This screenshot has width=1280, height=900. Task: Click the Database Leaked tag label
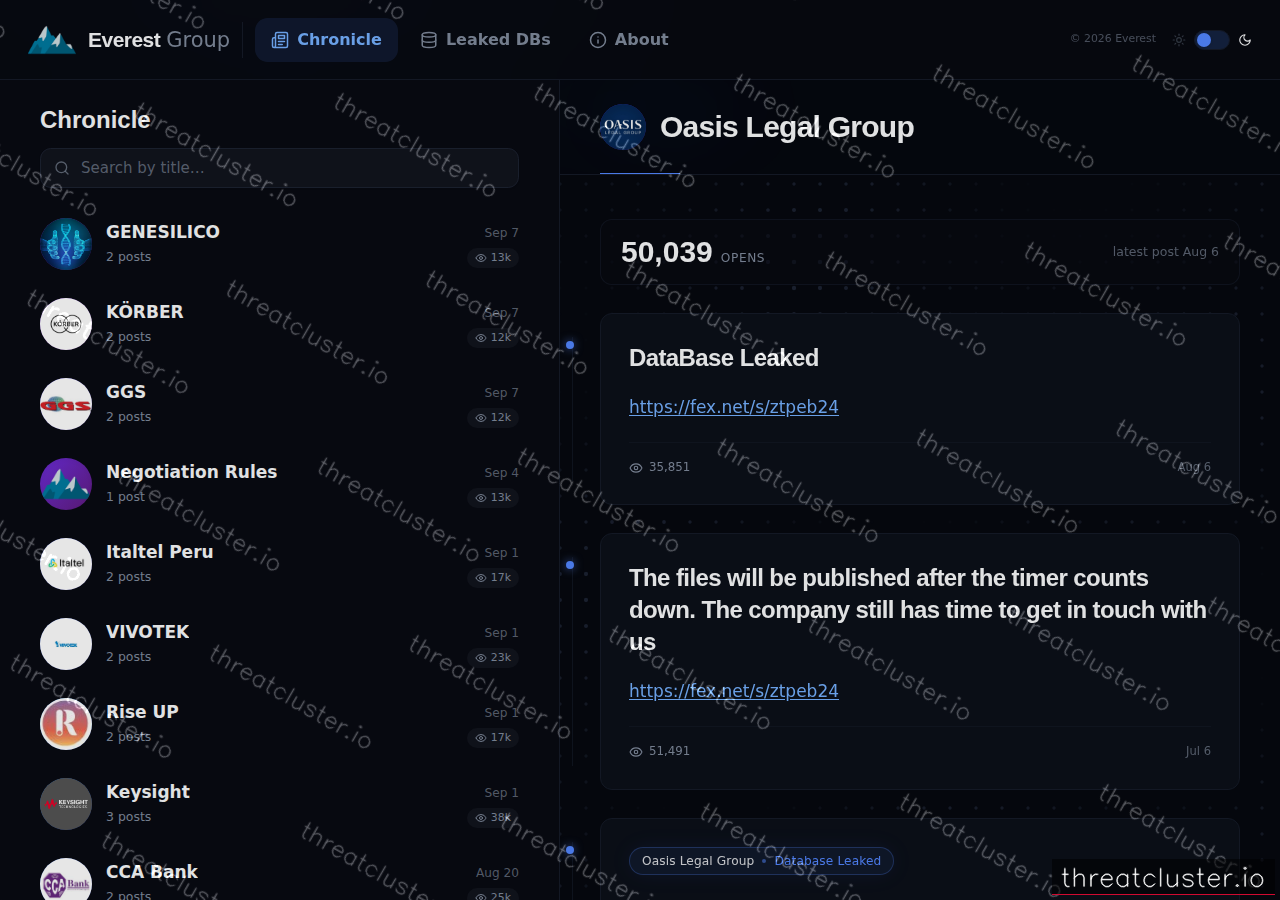pyautogui.click(x=828, y=861)
